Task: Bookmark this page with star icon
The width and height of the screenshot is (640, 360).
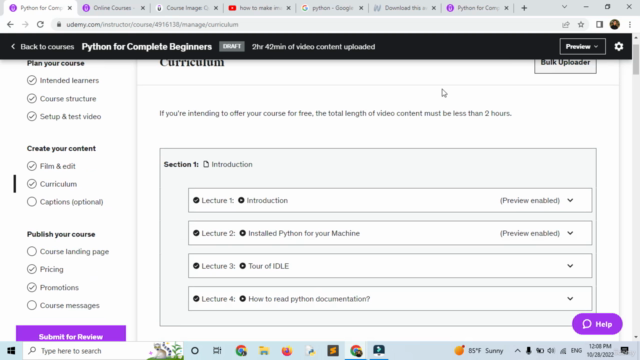Action: (581, 24)
